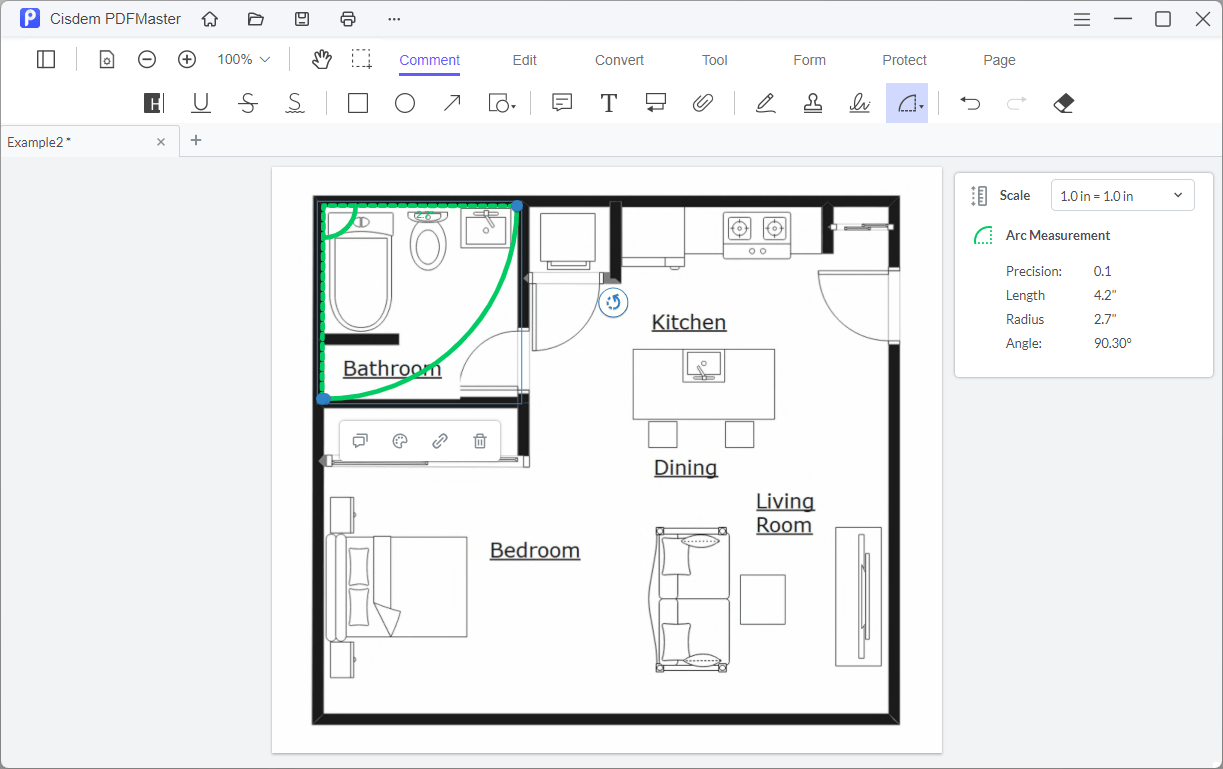The width and height of the screenshot is (1223, 769).
Task: Select the Underline tool
Action: pyautogui.click(x=201, y=103)
